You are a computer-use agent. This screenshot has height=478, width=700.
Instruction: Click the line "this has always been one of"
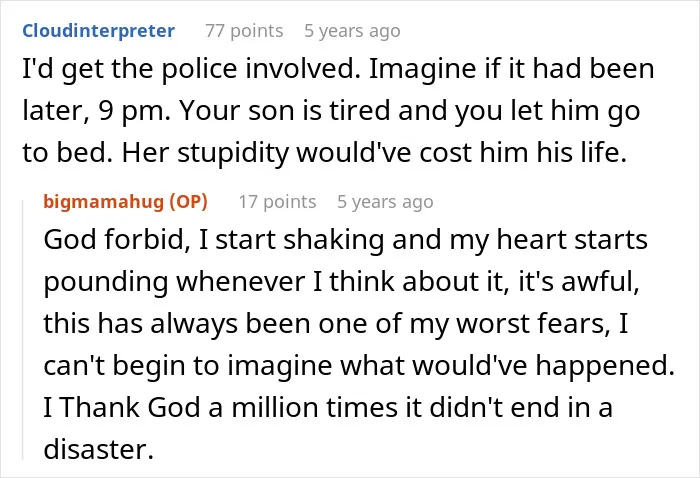336,324
